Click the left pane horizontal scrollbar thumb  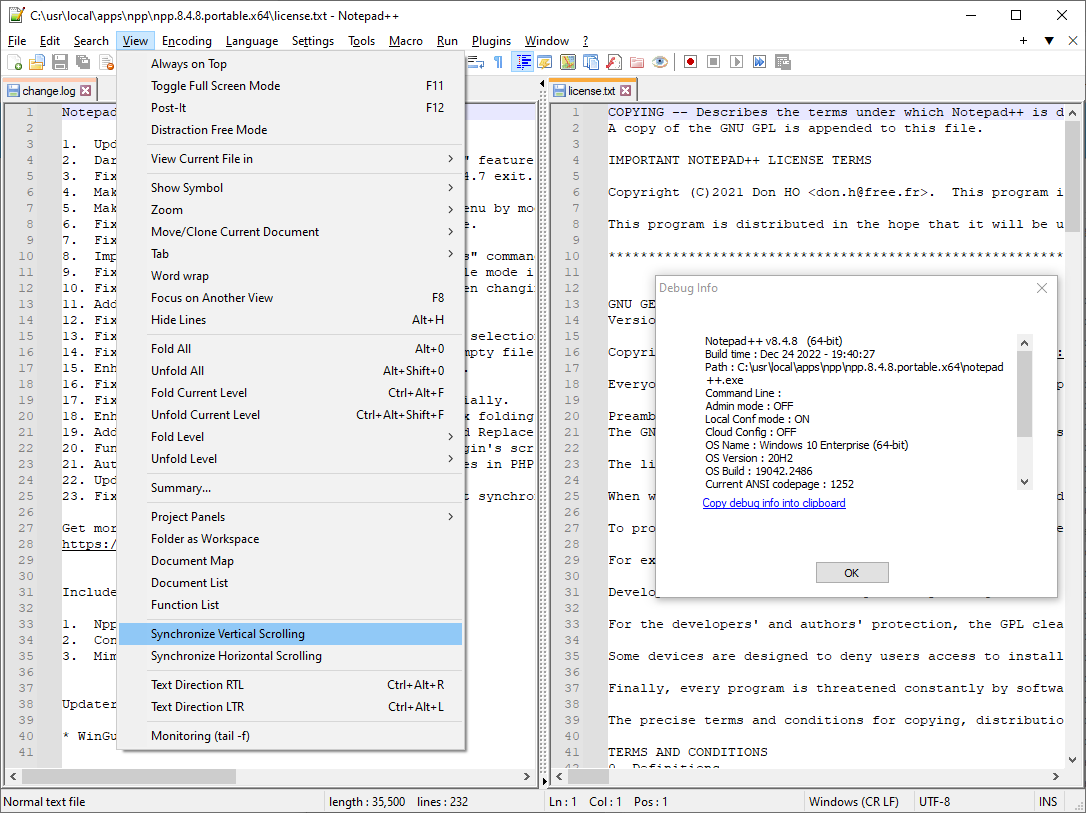[x=129, y=777]
